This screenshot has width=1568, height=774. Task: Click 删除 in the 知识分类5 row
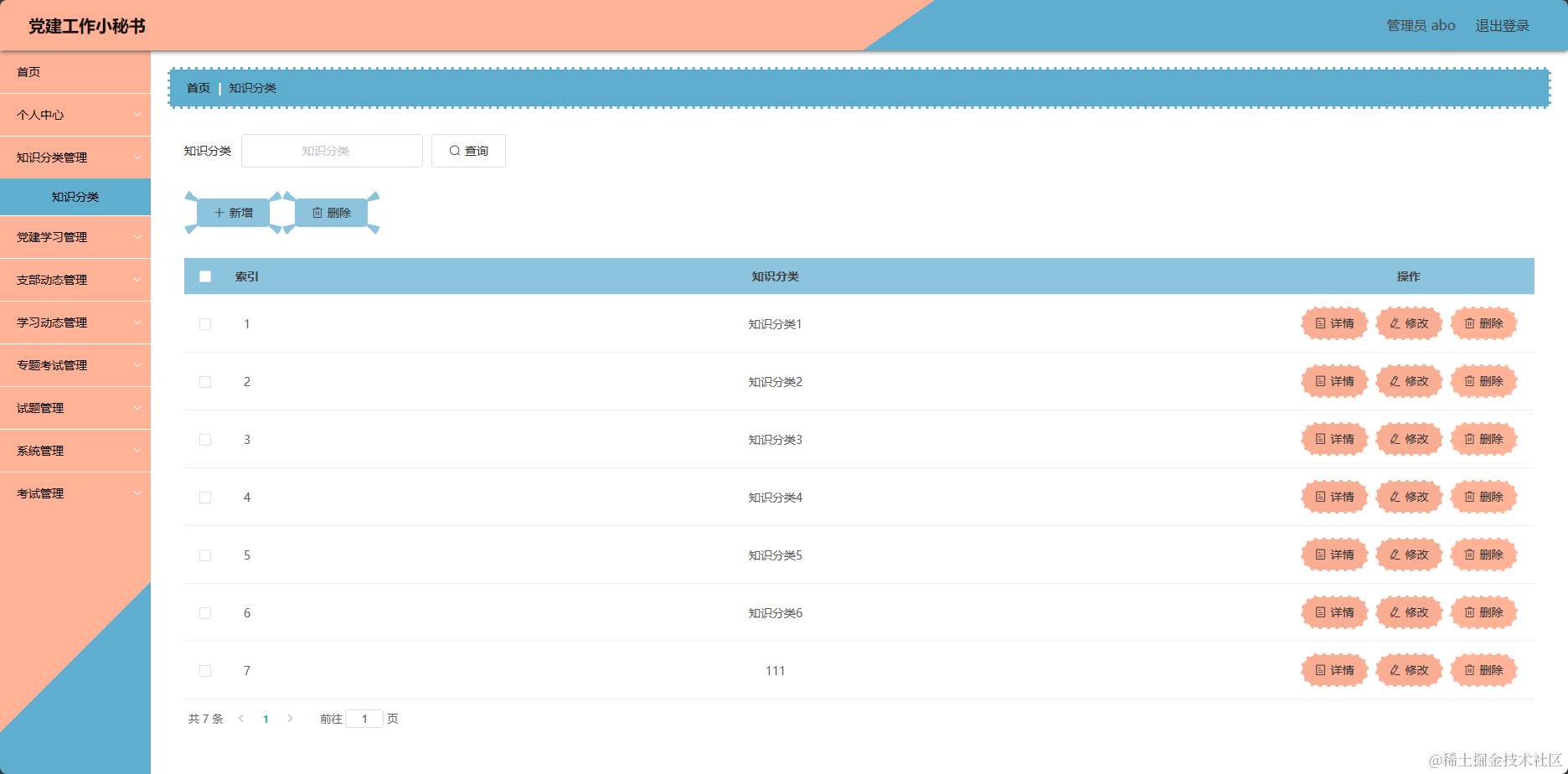pos(1483,555)
